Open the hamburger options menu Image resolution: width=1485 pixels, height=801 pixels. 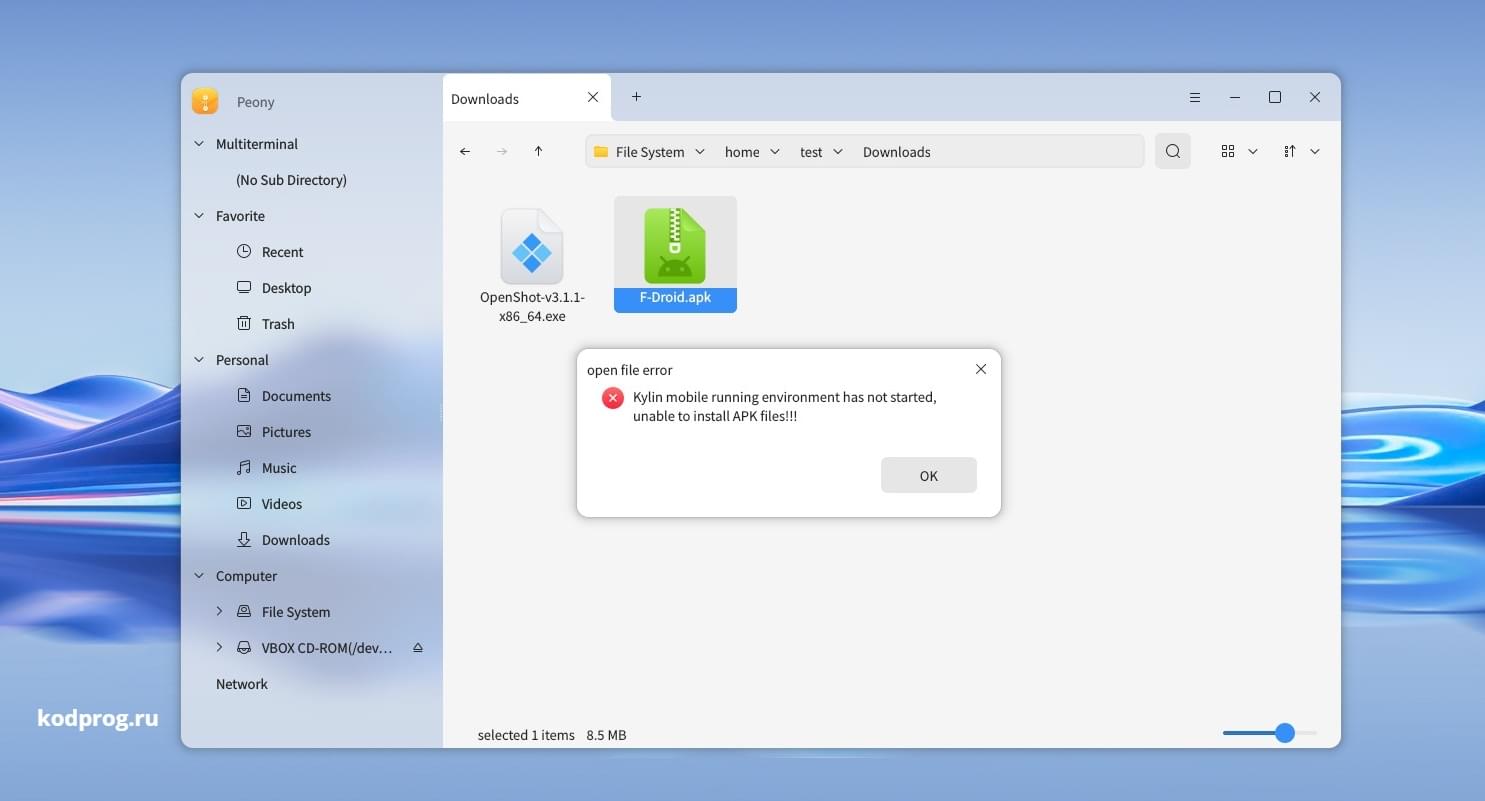(1195, 97)
